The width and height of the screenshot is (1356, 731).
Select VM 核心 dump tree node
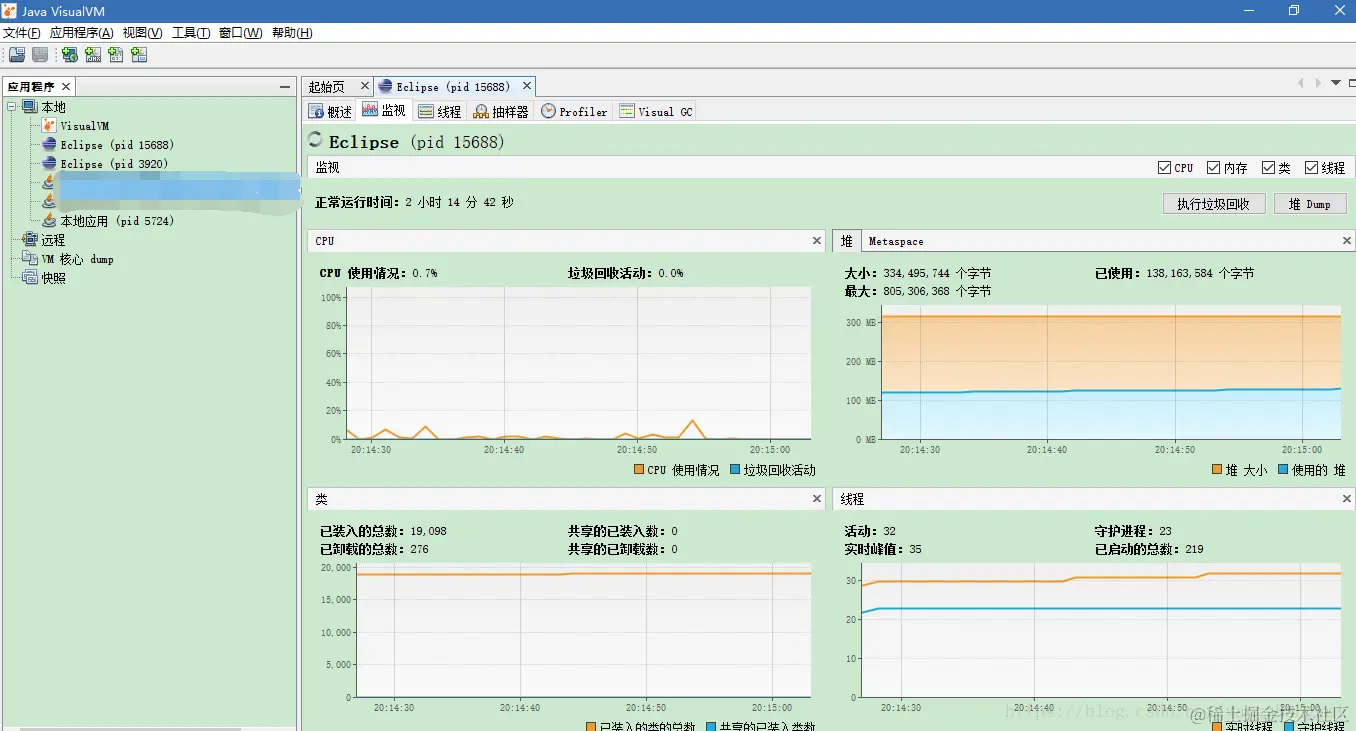(x=77, y=259)
